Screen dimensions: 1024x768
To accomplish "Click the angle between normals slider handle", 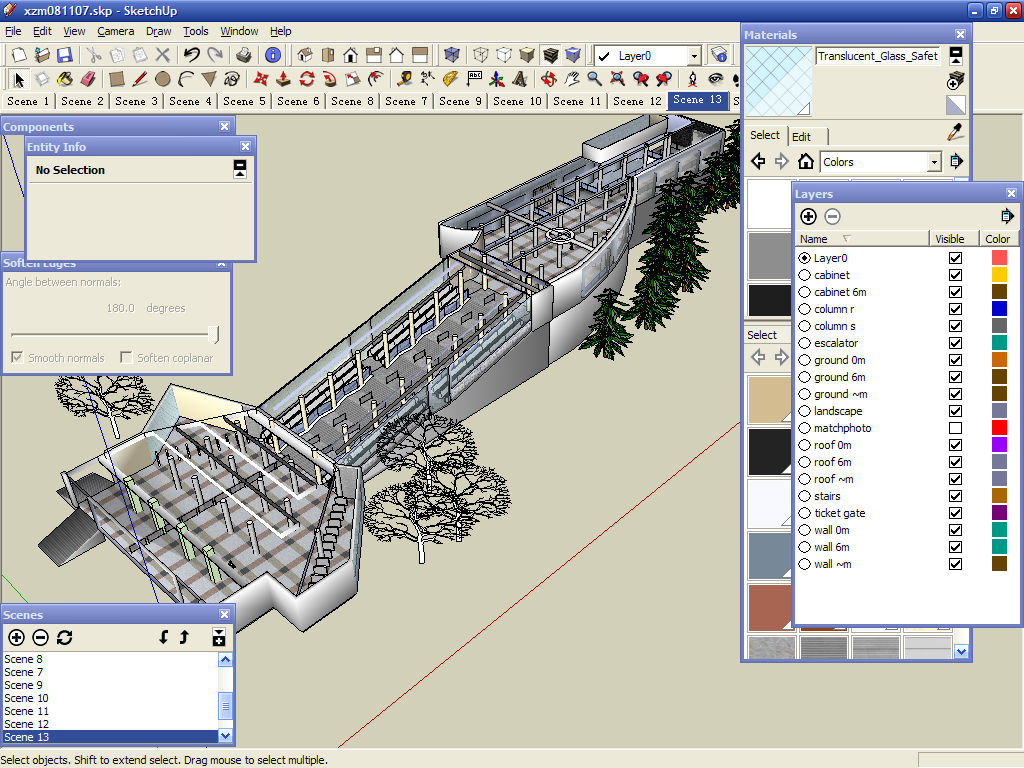I will [214, 334].
